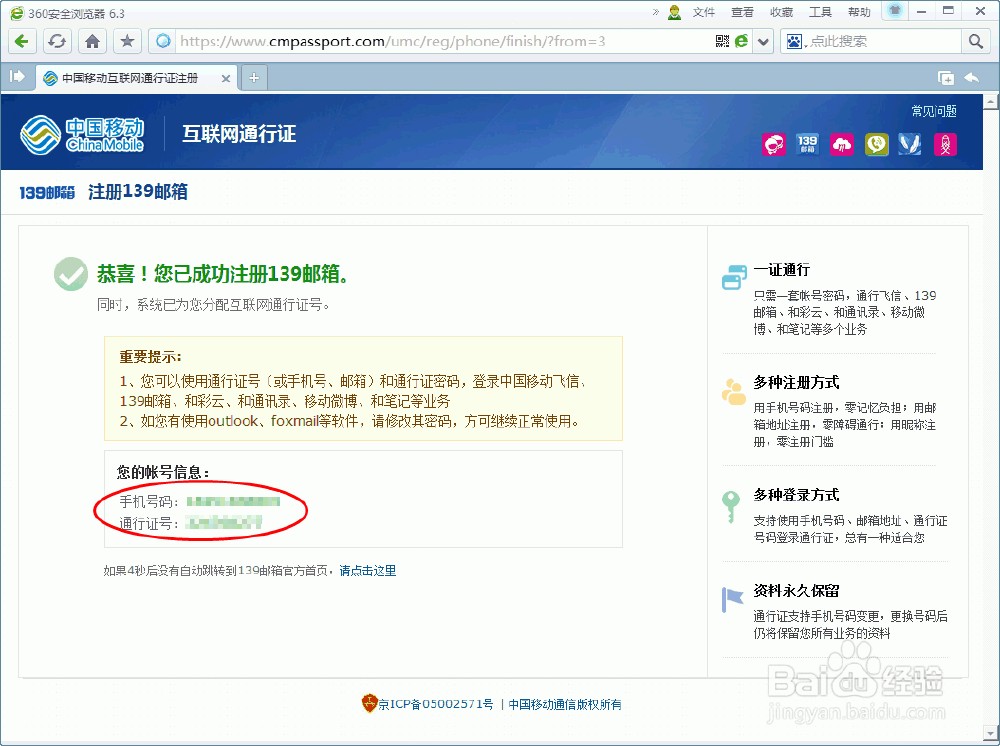Image resolution: width=1000 pixels, height=746 pixels.
Task: Click the URL address bar field
Action: 443,41
